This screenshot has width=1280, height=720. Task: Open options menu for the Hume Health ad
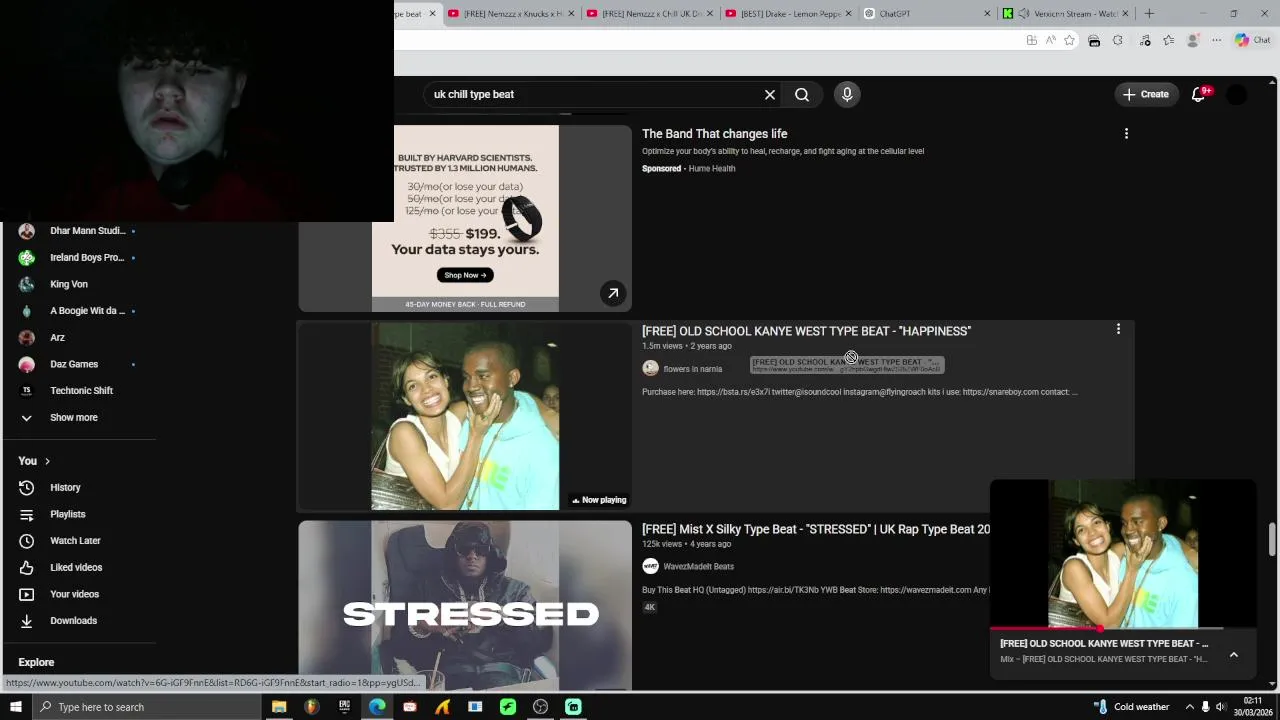click(1126, 134)
